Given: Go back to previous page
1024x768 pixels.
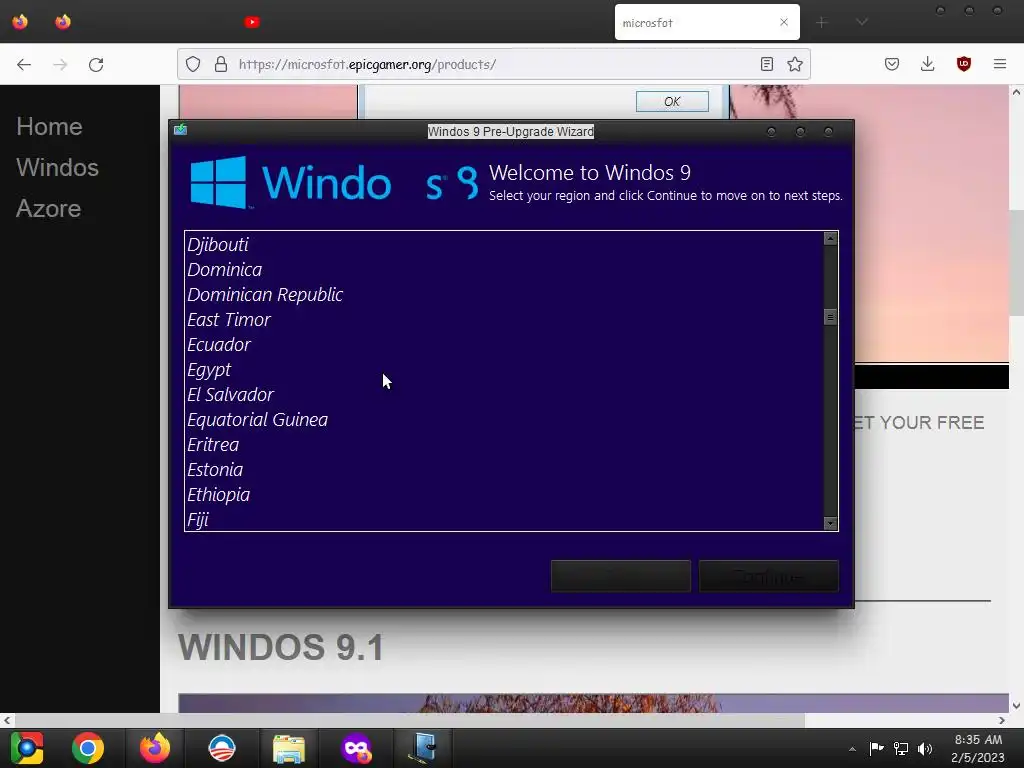Looking at the screenshot, I should pyautogui.click(x=24, y=64).
